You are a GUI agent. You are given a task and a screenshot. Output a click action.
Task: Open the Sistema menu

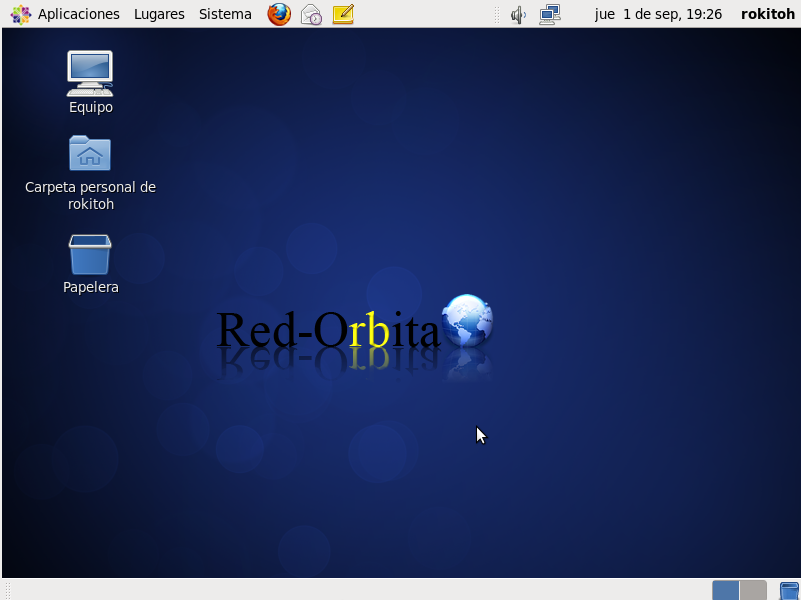pos(225,14)
